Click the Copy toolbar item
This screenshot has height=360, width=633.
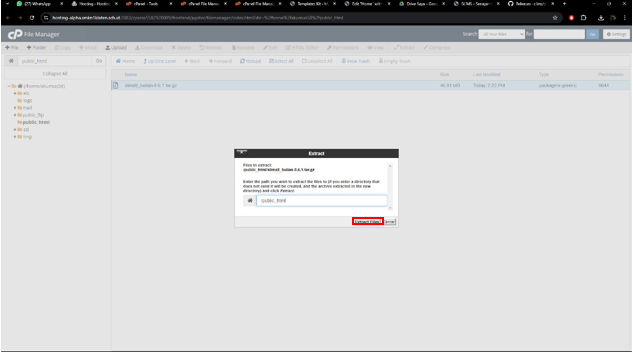[x=63, y=48]
